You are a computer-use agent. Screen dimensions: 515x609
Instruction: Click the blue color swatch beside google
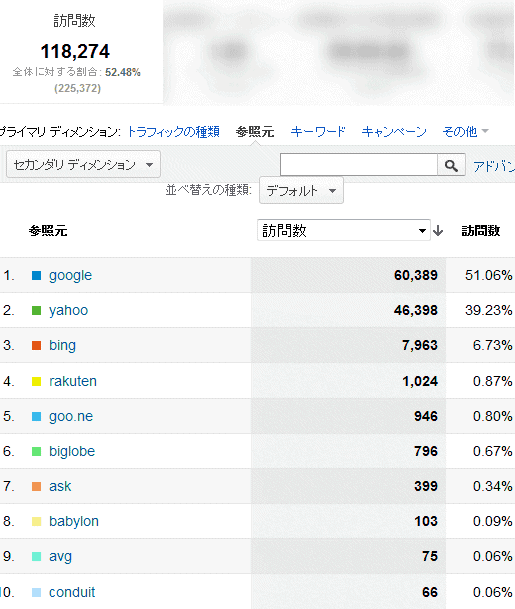coord(37,275)
